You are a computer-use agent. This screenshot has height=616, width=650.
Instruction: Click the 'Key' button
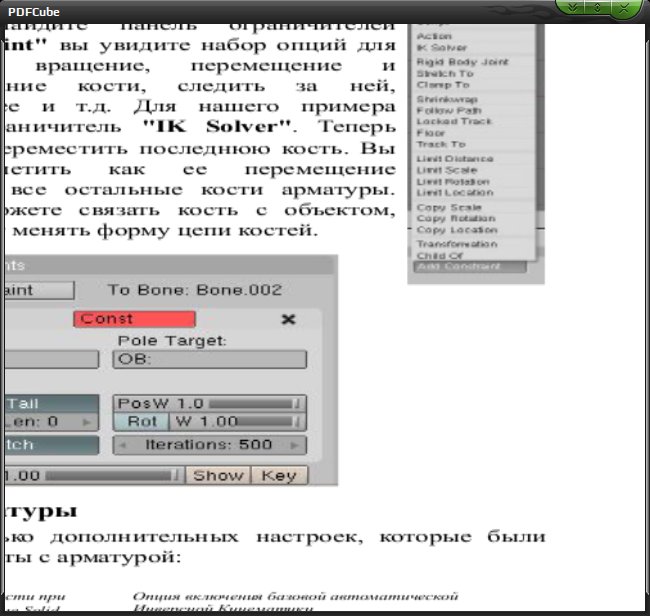279,475
